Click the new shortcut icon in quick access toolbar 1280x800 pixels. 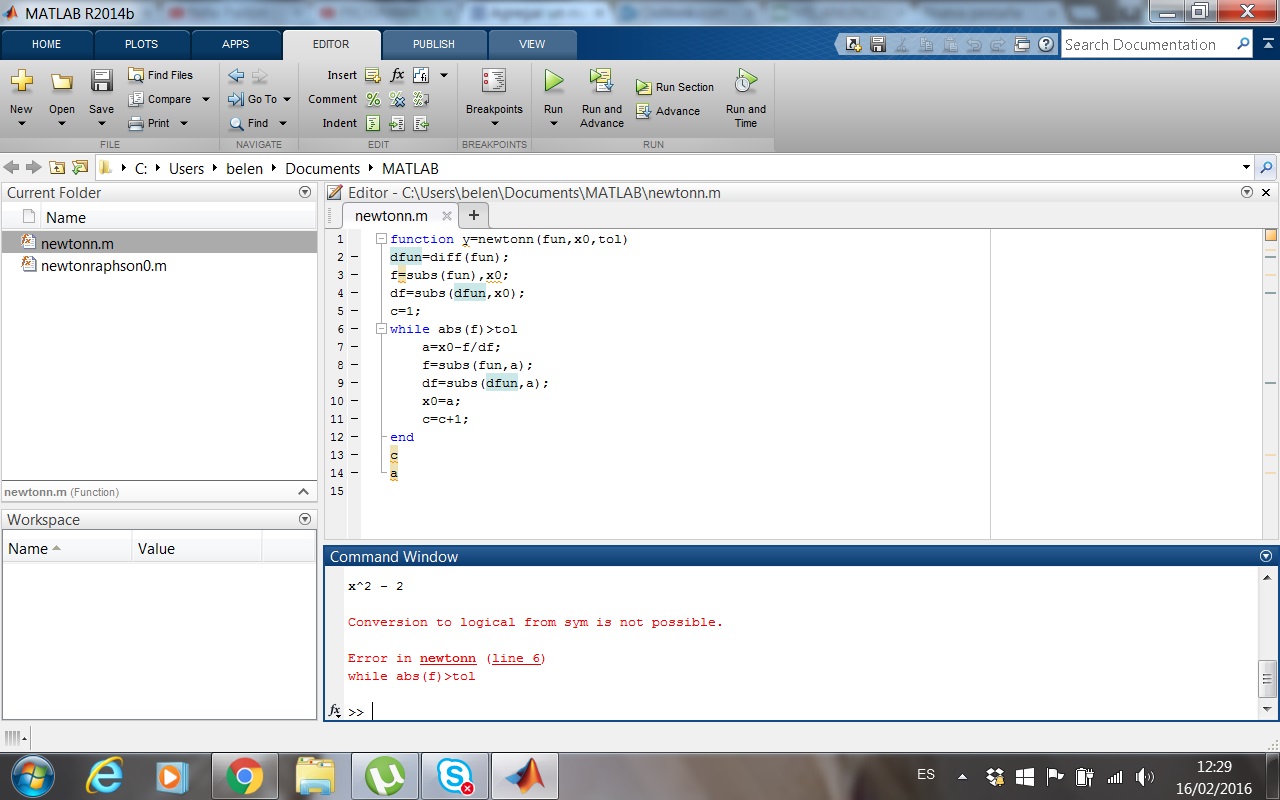(853, 44)
